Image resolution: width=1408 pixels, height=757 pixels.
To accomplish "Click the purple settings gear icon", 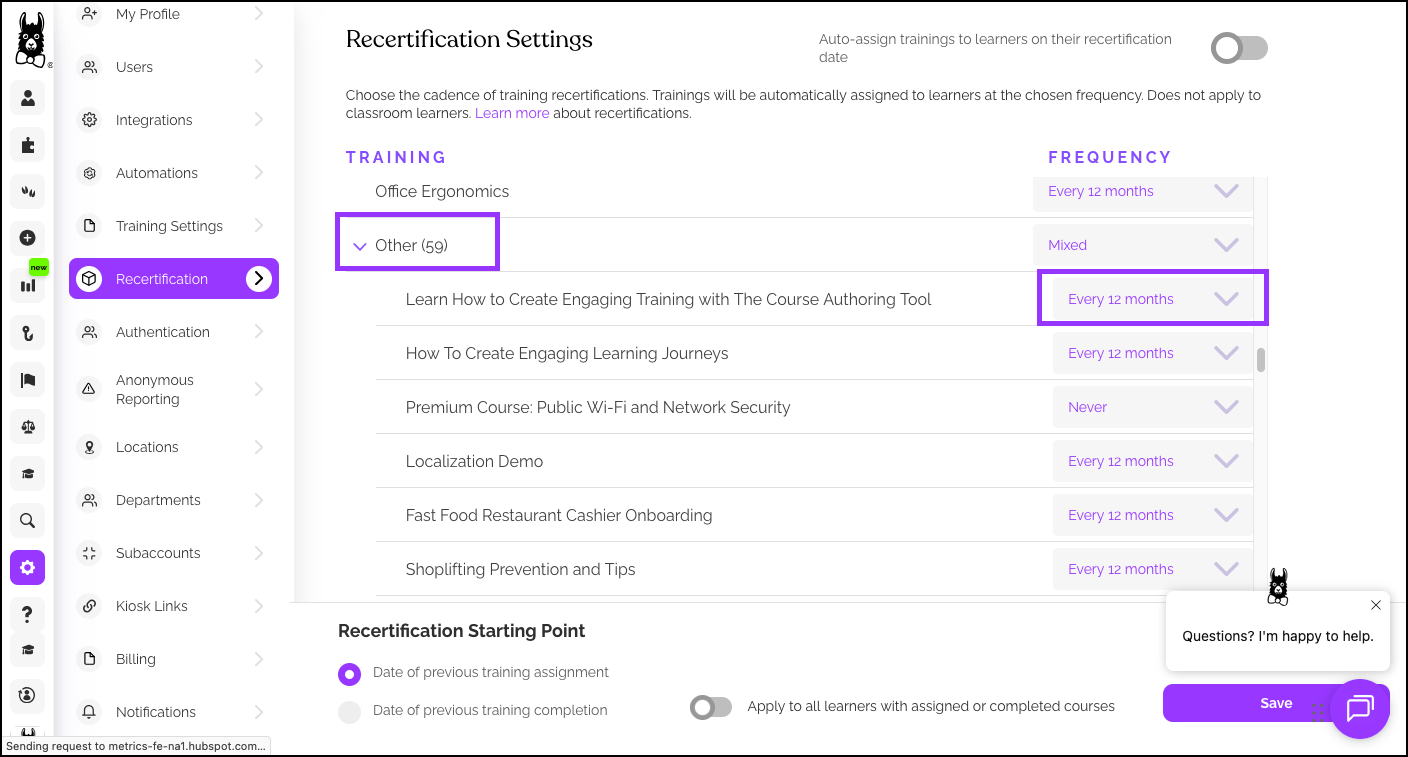I will [28, 568].
